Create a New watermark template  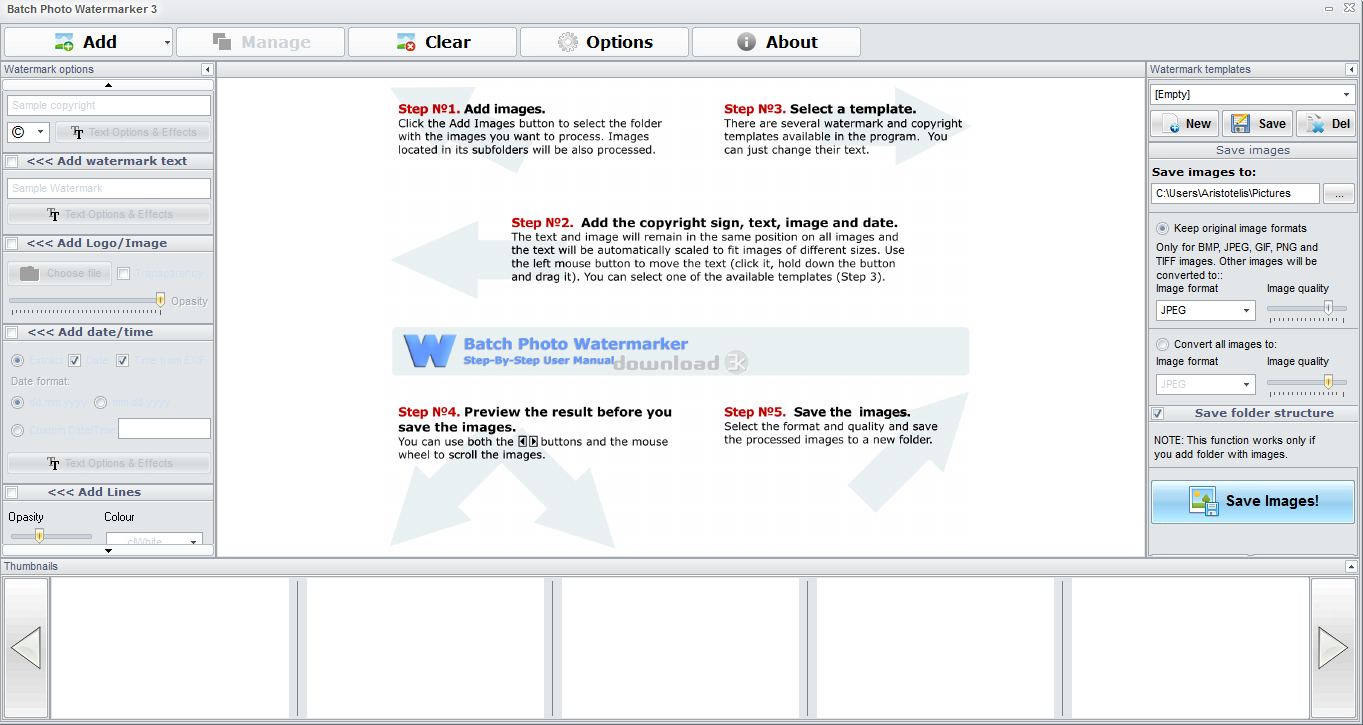1185,124
